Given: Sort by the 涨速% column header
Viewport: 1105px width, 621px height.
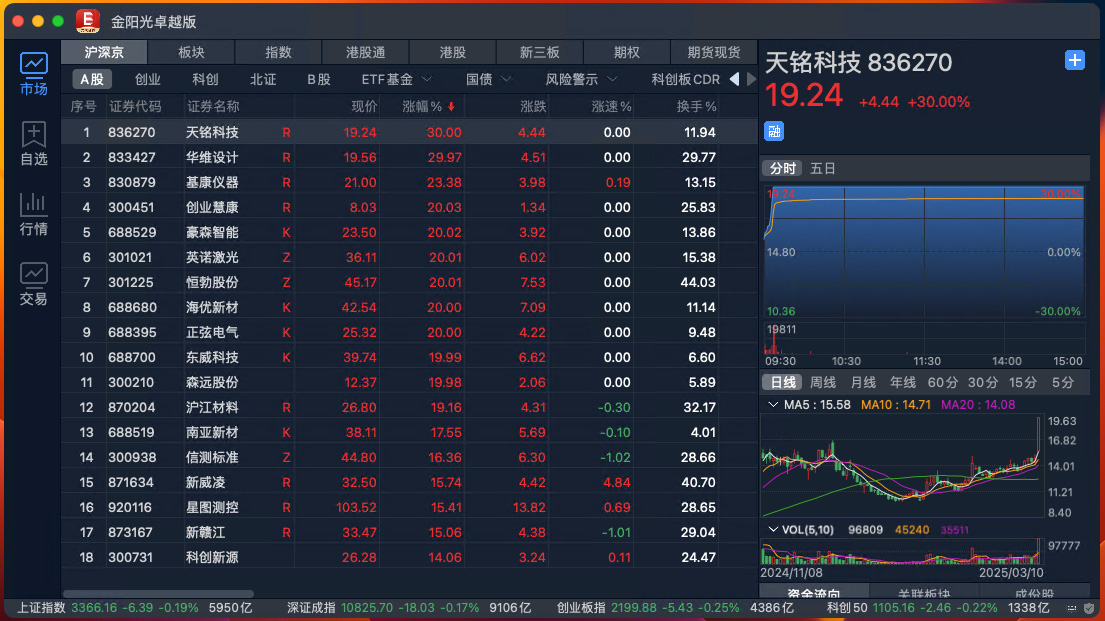Looking at the screenshot, I should pos(611,106).
